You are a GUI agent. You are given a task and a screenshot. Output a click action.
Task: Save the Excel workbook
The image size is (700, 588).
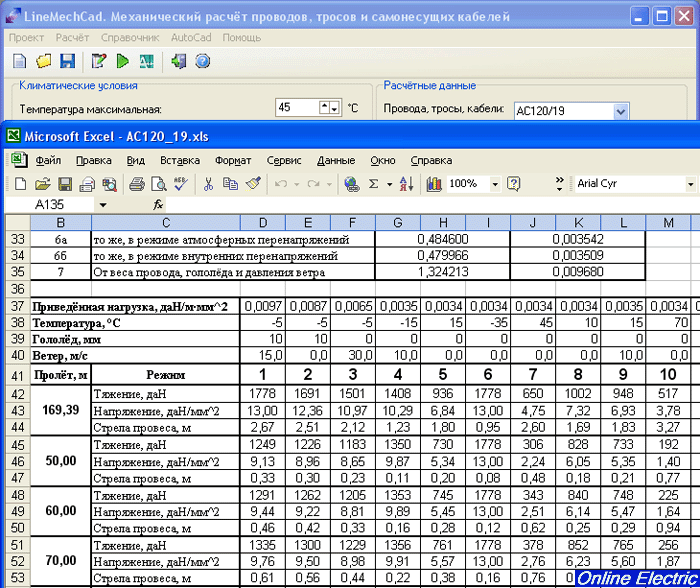click(65, 184)
